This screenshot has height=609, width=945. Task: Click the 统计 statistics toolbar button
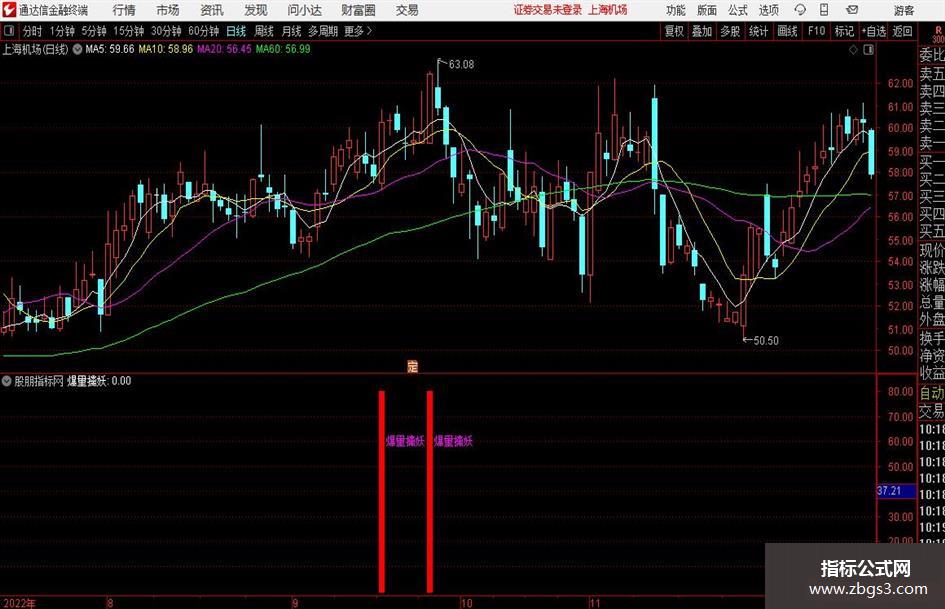758,31
